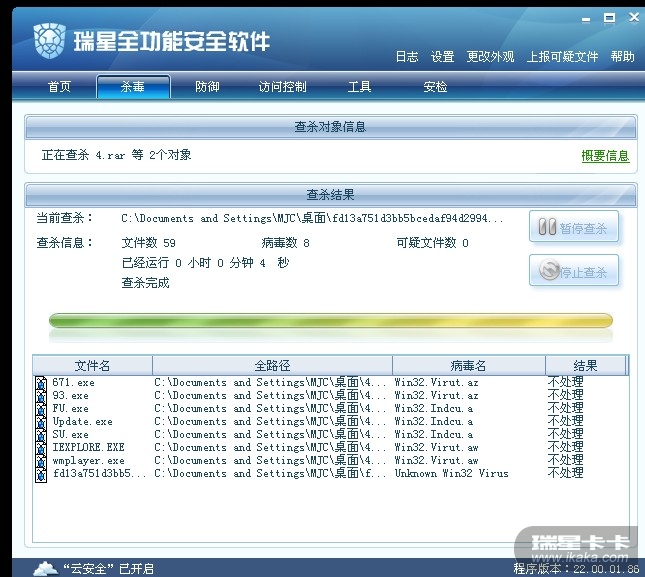Image resolution: width=645 pixels, height=577 pixels.
Task: Select the SU.exe file name
Action: pos(70,435)
